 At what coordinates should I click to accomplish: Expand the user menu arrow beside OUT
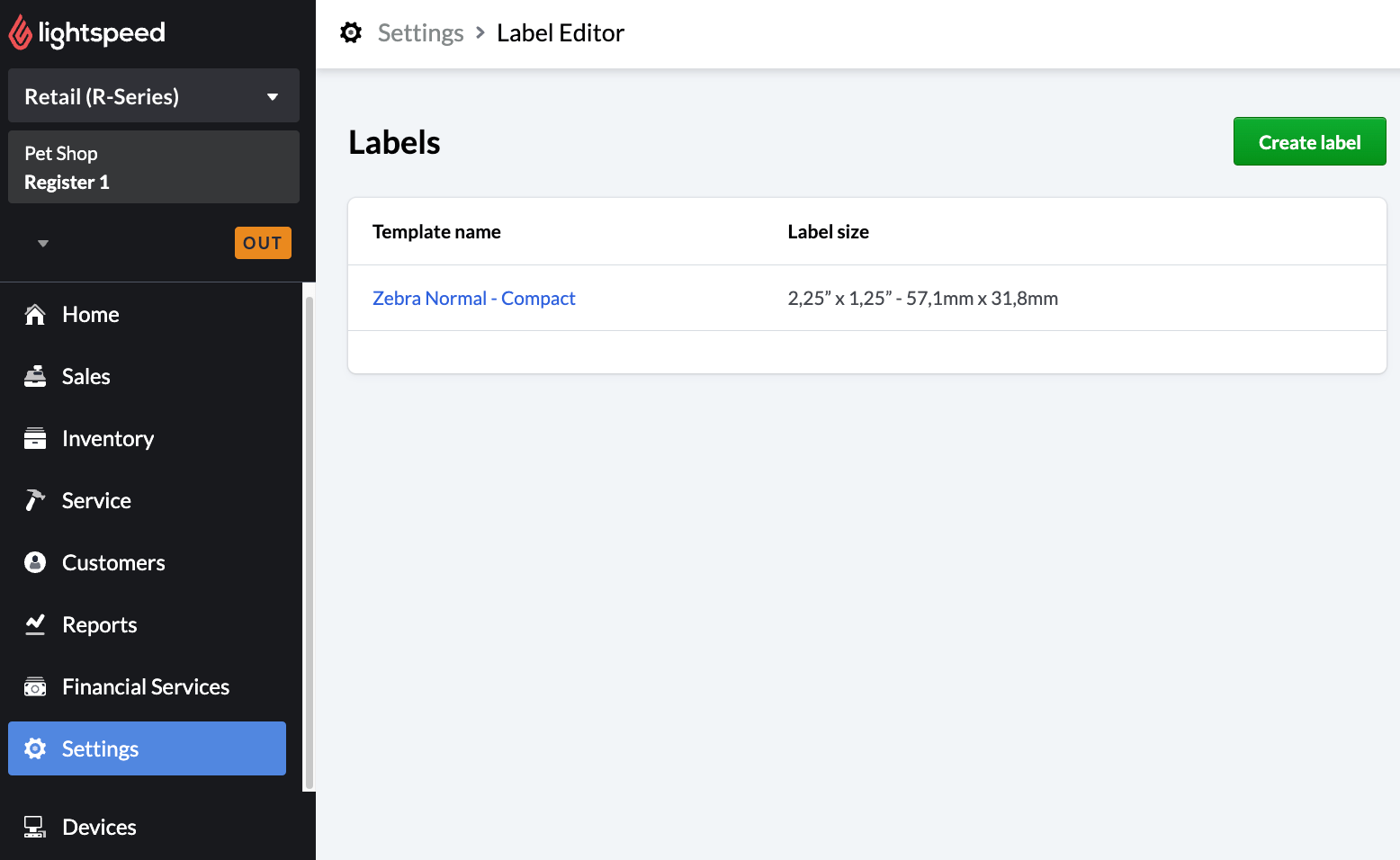tap(43, 244)
